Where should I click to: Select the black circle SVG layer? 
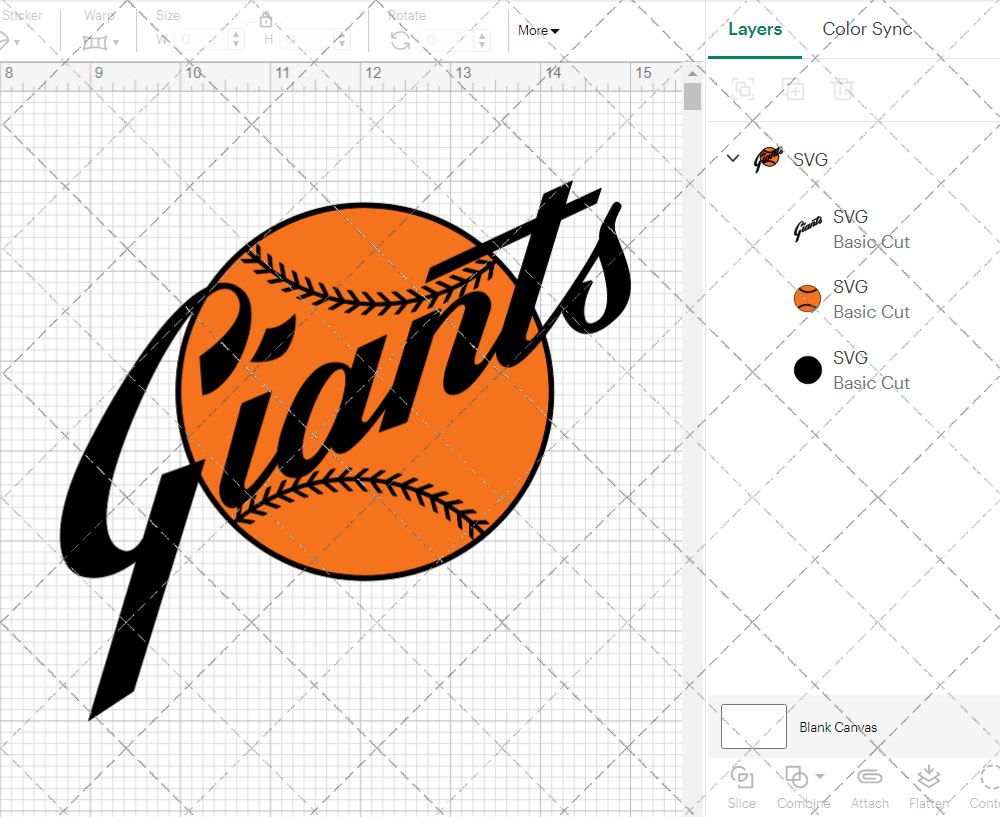(x=850, y=370)
